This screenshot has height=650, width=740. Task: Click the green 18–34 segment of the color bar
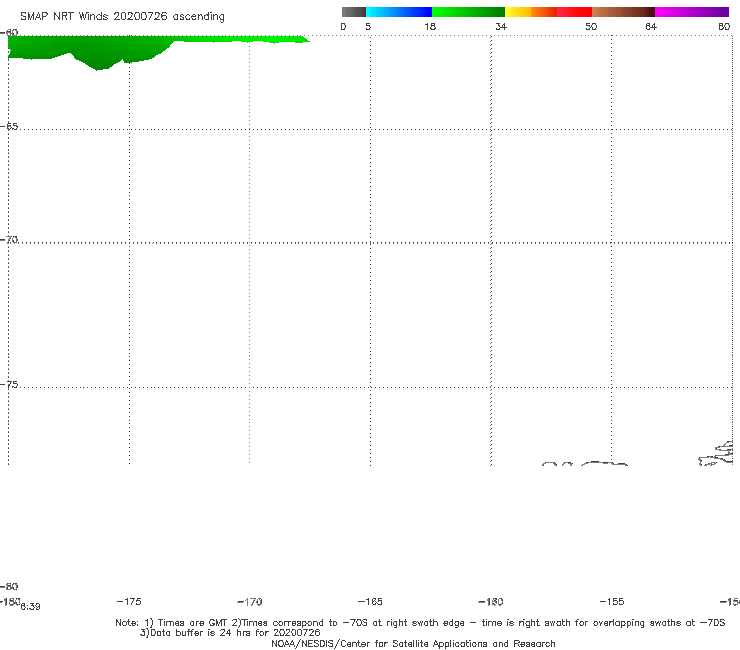coord(468,12)
